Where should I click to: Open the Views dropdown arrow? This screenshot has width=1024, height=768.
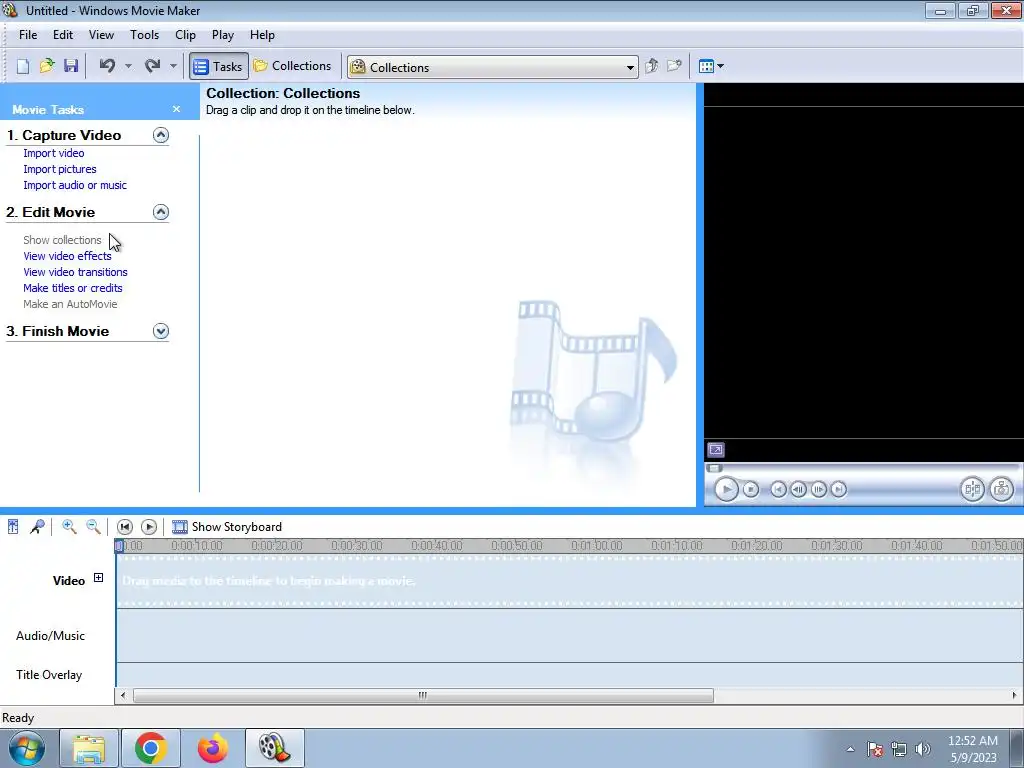(x=720, y=66)
